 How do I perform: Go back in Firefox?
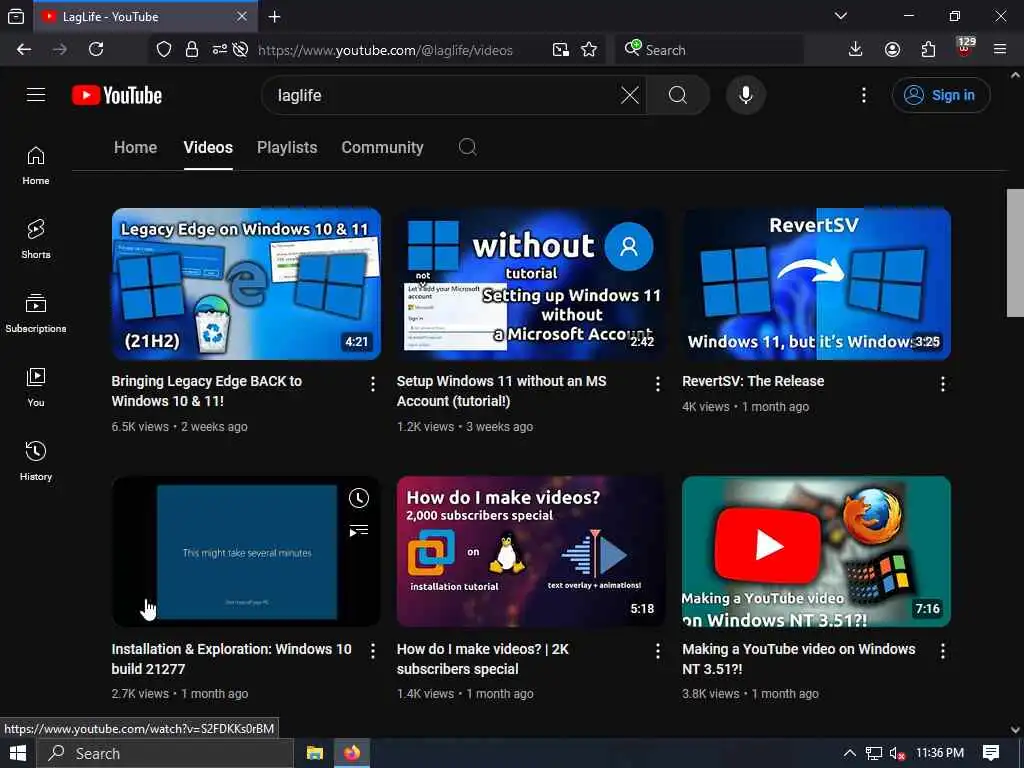[24, 50]
